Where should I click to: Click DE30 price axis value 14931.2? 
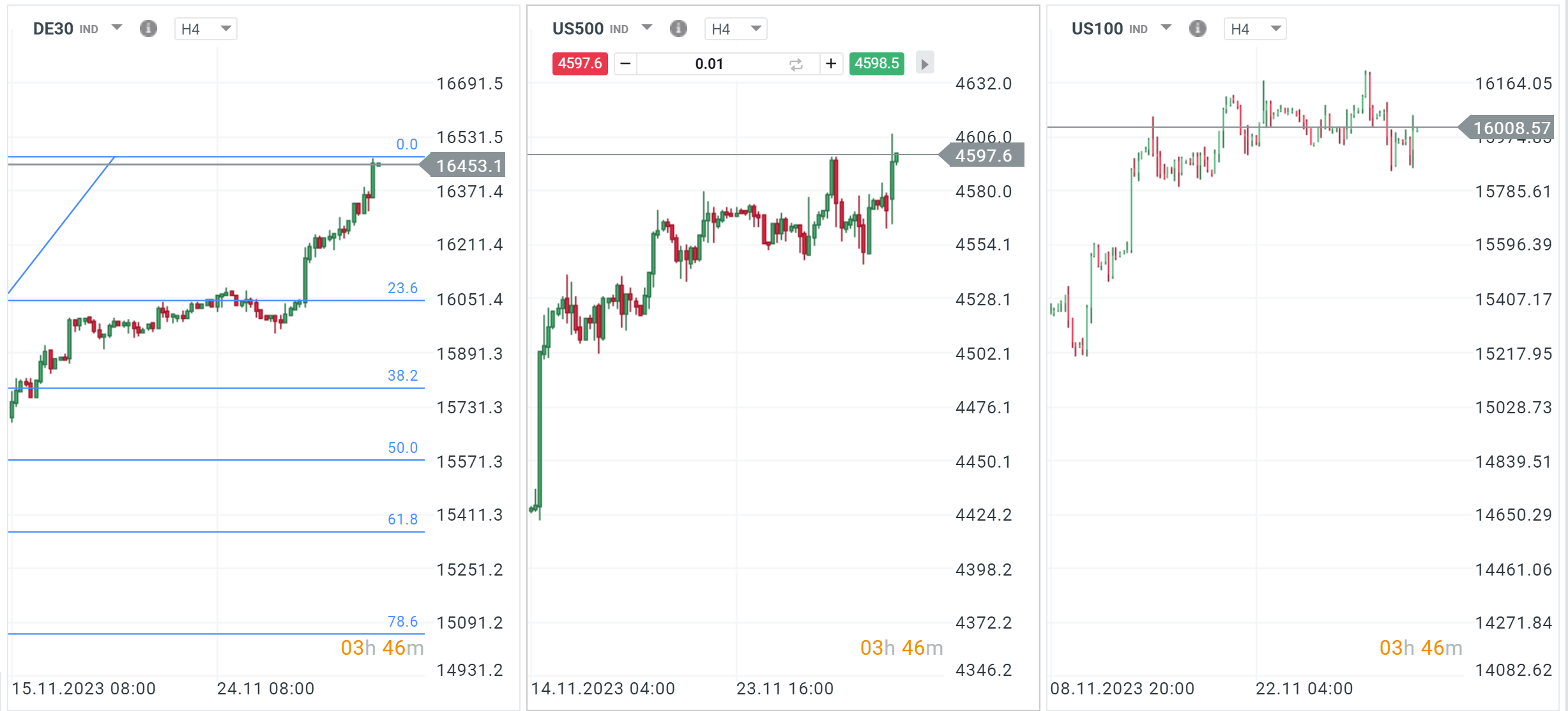click(x=469, y=670)
